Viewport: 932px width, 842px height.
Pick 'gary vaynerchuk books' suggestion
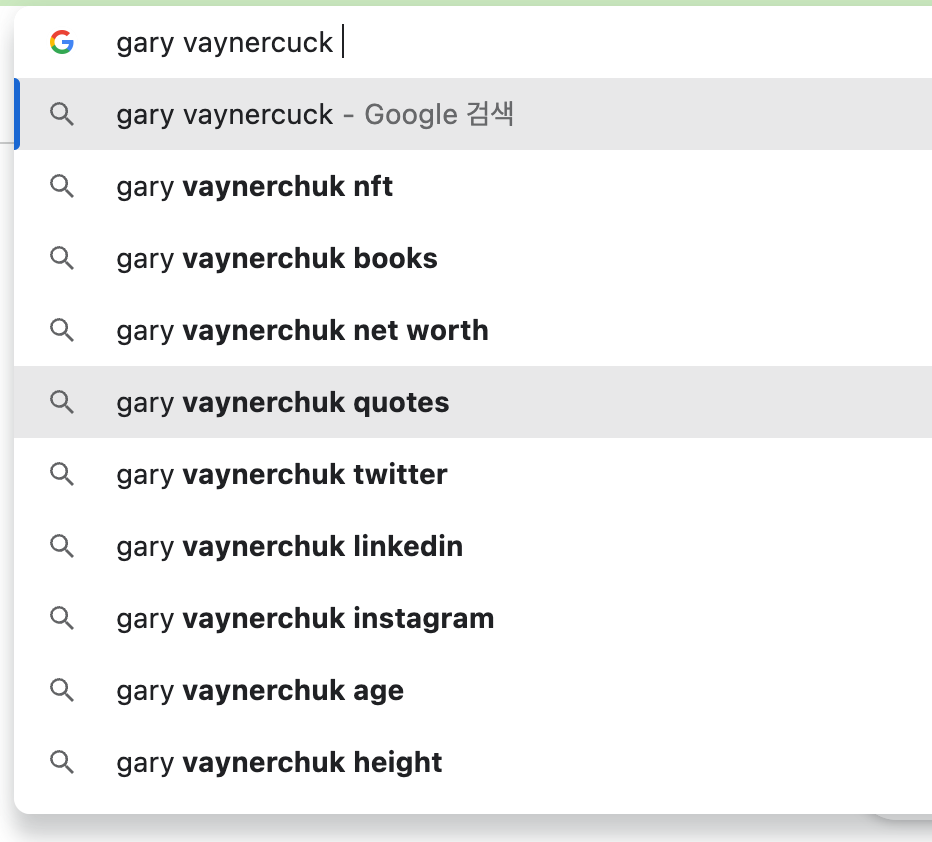[x=277, y=258]
